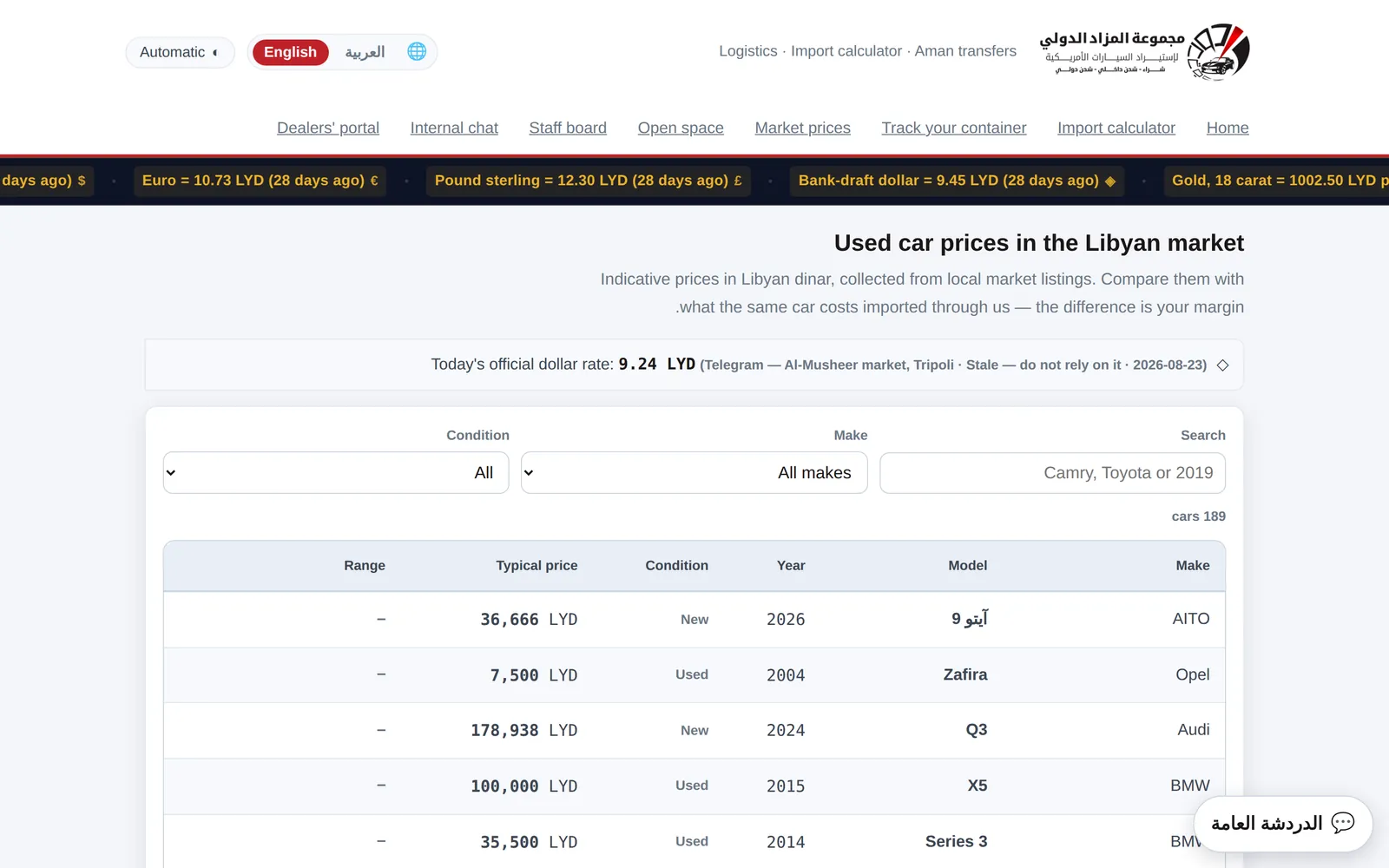Click the 2004 year cell
This screenshot has width=1389, height=868.
[786, 675]
